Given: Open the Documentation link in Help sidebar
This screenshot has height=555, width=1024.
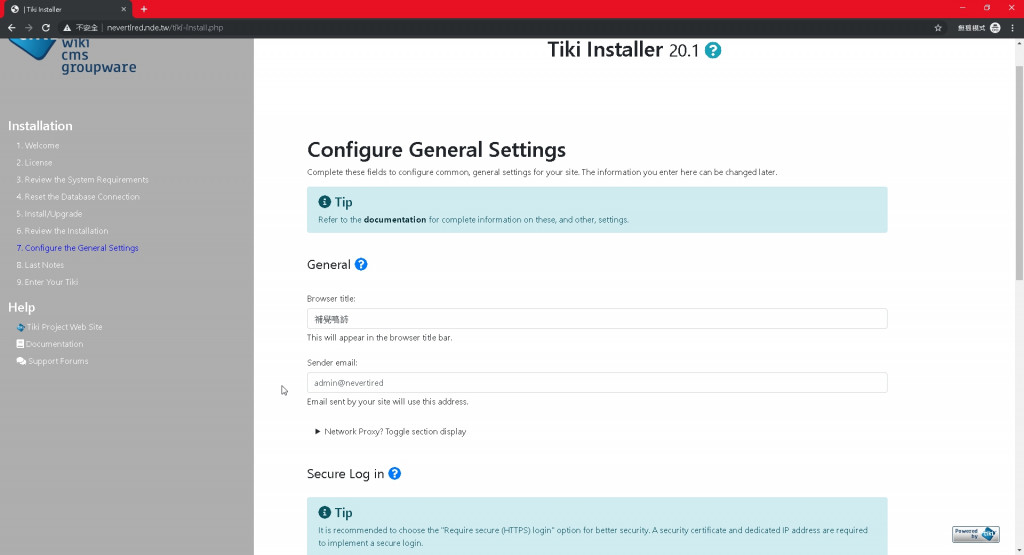Looking at the screenshot, I should (x=55, y=344).
